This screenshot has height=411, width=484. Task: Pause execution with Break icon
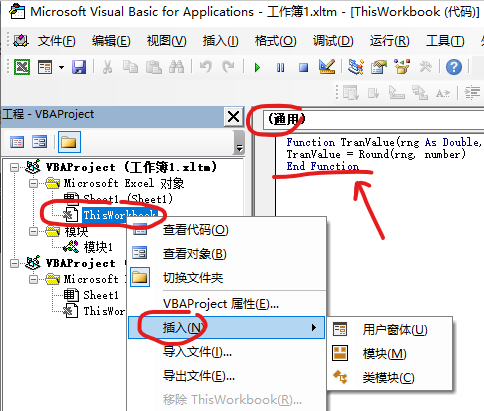click(280, 68)
